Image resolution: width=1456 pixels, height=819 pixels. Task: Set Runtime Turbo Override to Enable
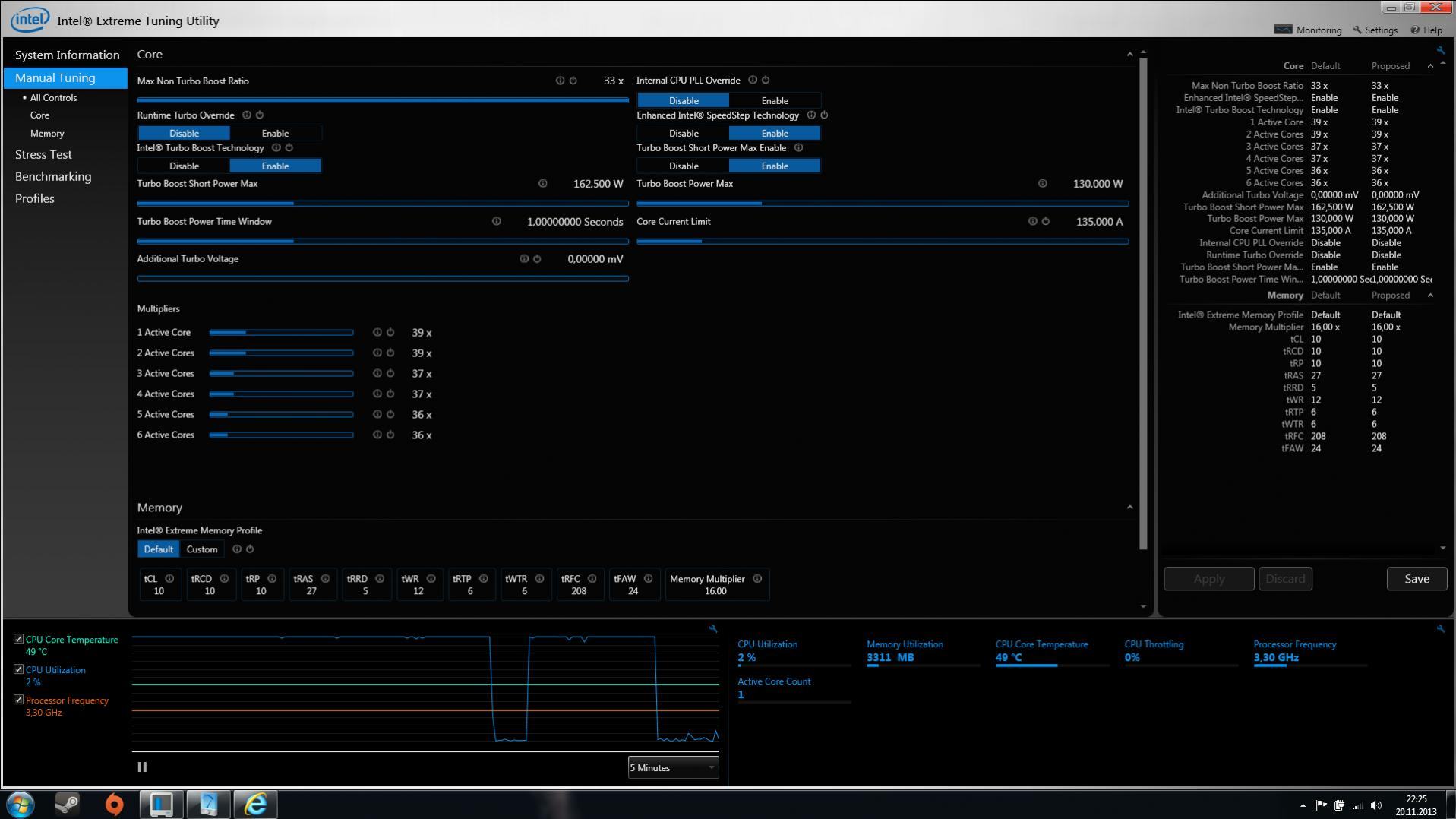(x=275, y=133)
